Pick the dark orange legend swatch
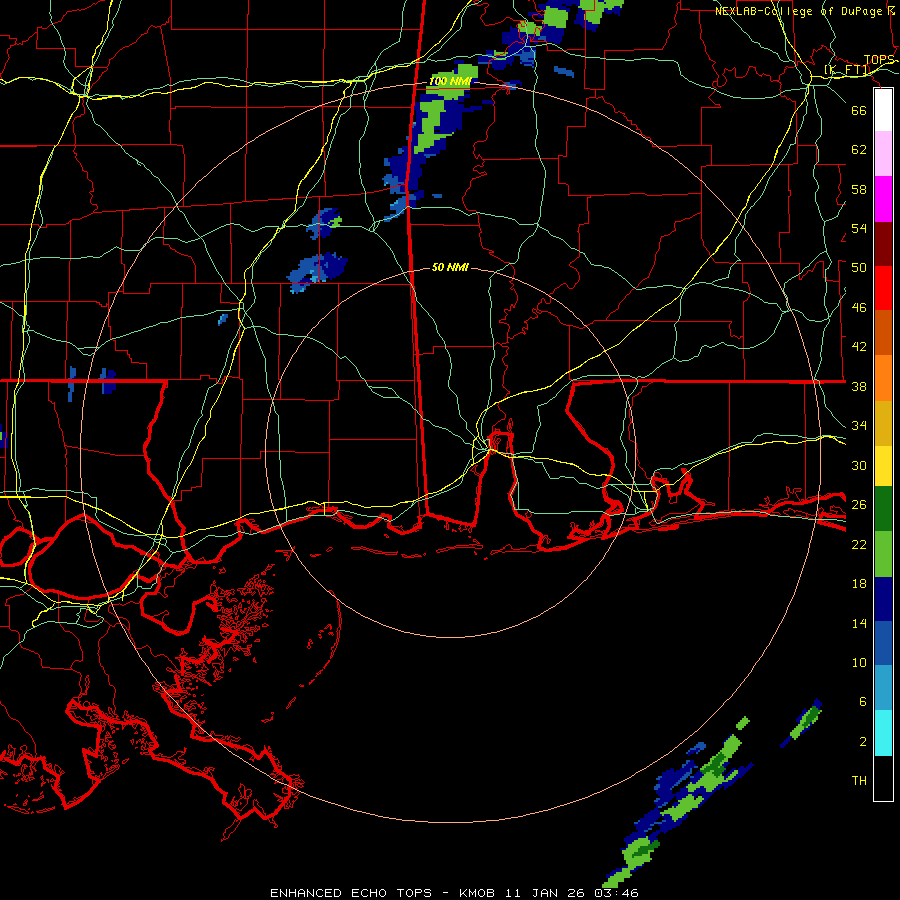Viewport: 900px width, 900px height. [x=883, y=332]
